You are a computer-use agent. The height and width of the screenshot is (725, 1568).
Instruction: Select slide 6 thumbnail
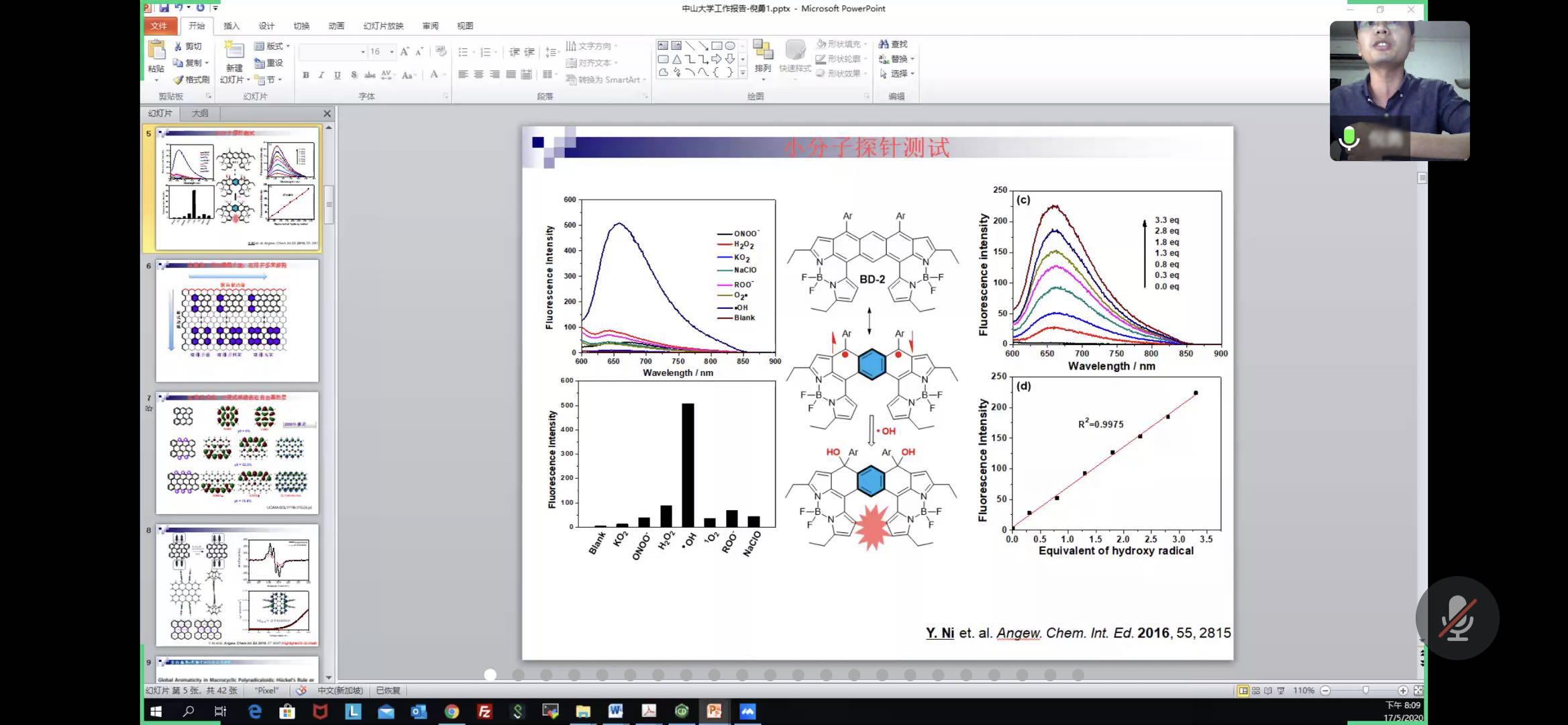pos(237,321)
